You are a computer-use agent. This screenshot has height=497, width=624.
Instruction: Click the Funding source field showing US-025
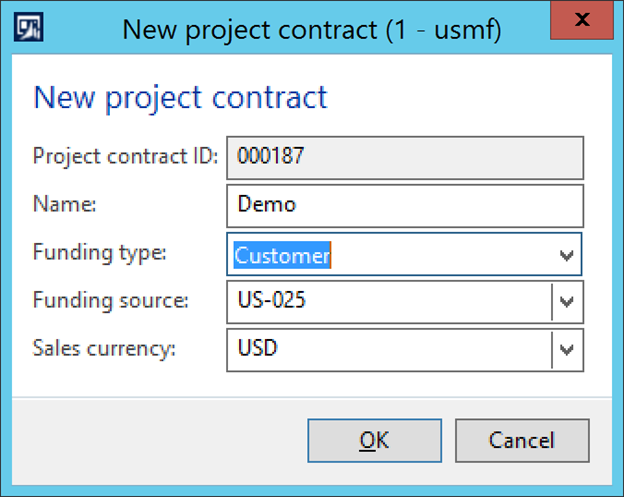click(x=390, y=300)
